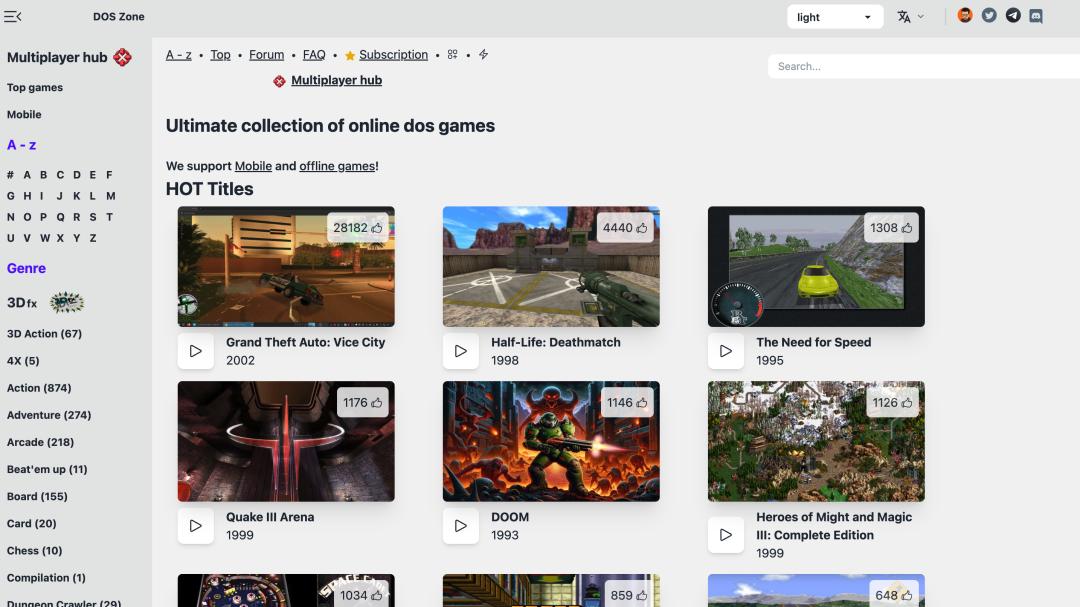The height and width of the screenshot is (607, 1080).
Task: Filter games by letter Z
Action: click(x=93, y=238)
